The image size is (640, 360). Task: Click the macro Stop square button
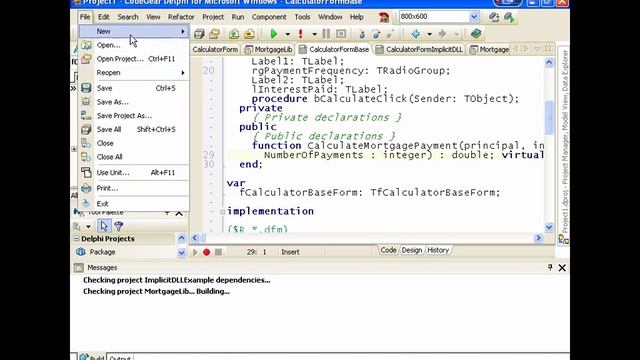(x=218, y=252)
